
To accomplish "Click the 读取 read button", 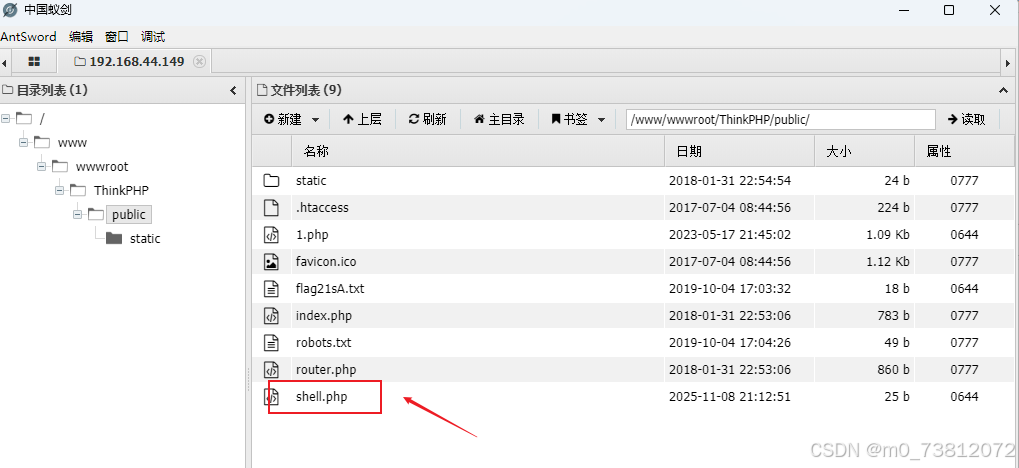I will [966, 119].
